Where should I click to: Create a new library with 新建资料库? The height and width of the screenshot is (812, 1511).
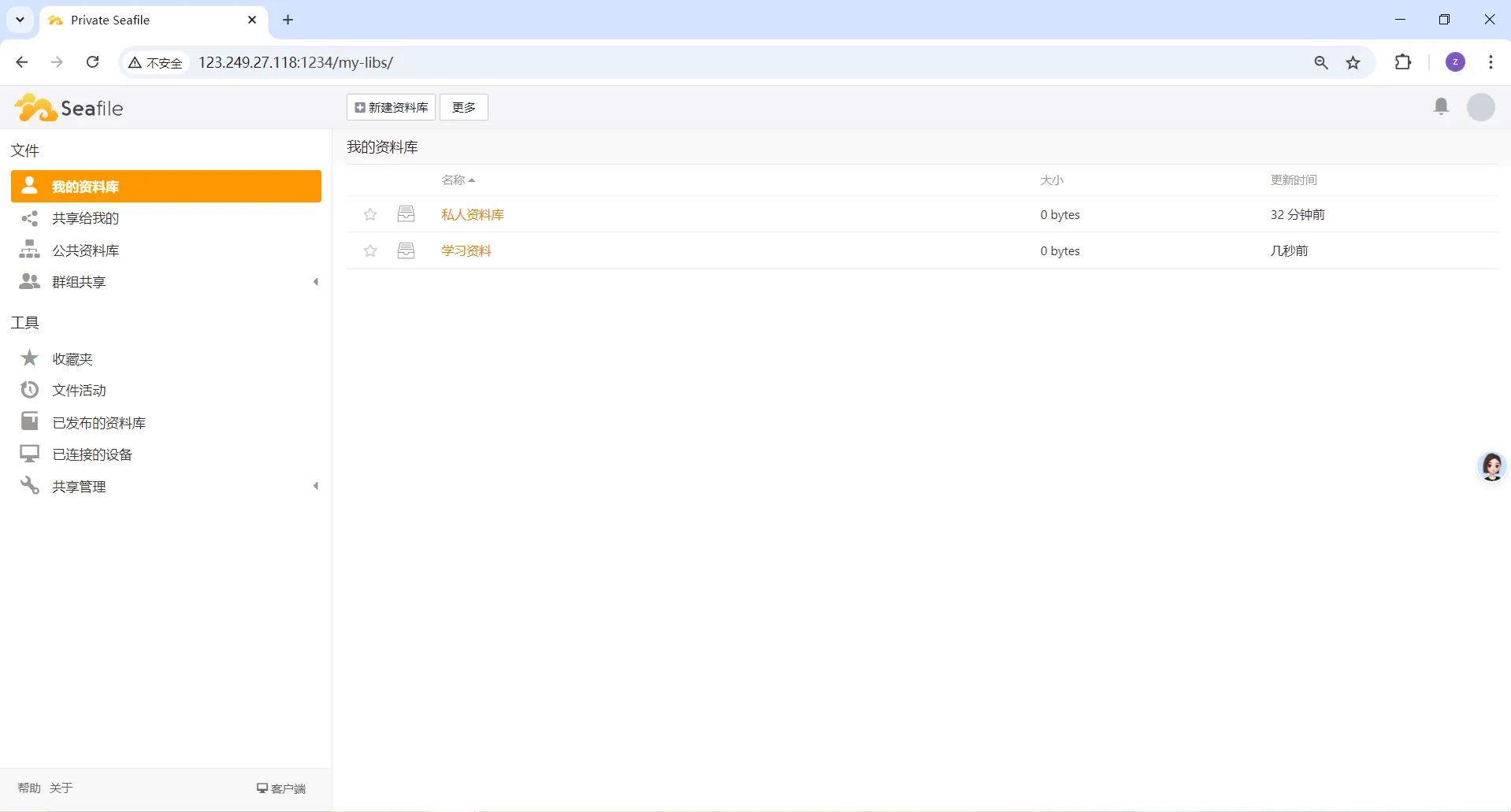pos(391,107)
